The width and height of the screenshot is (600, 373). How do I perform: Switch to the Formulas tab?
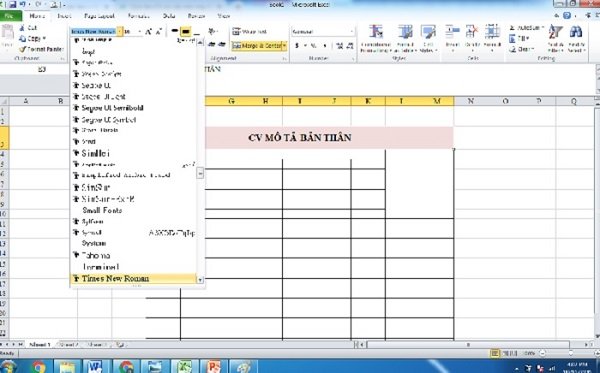click(x=139, y=16)
